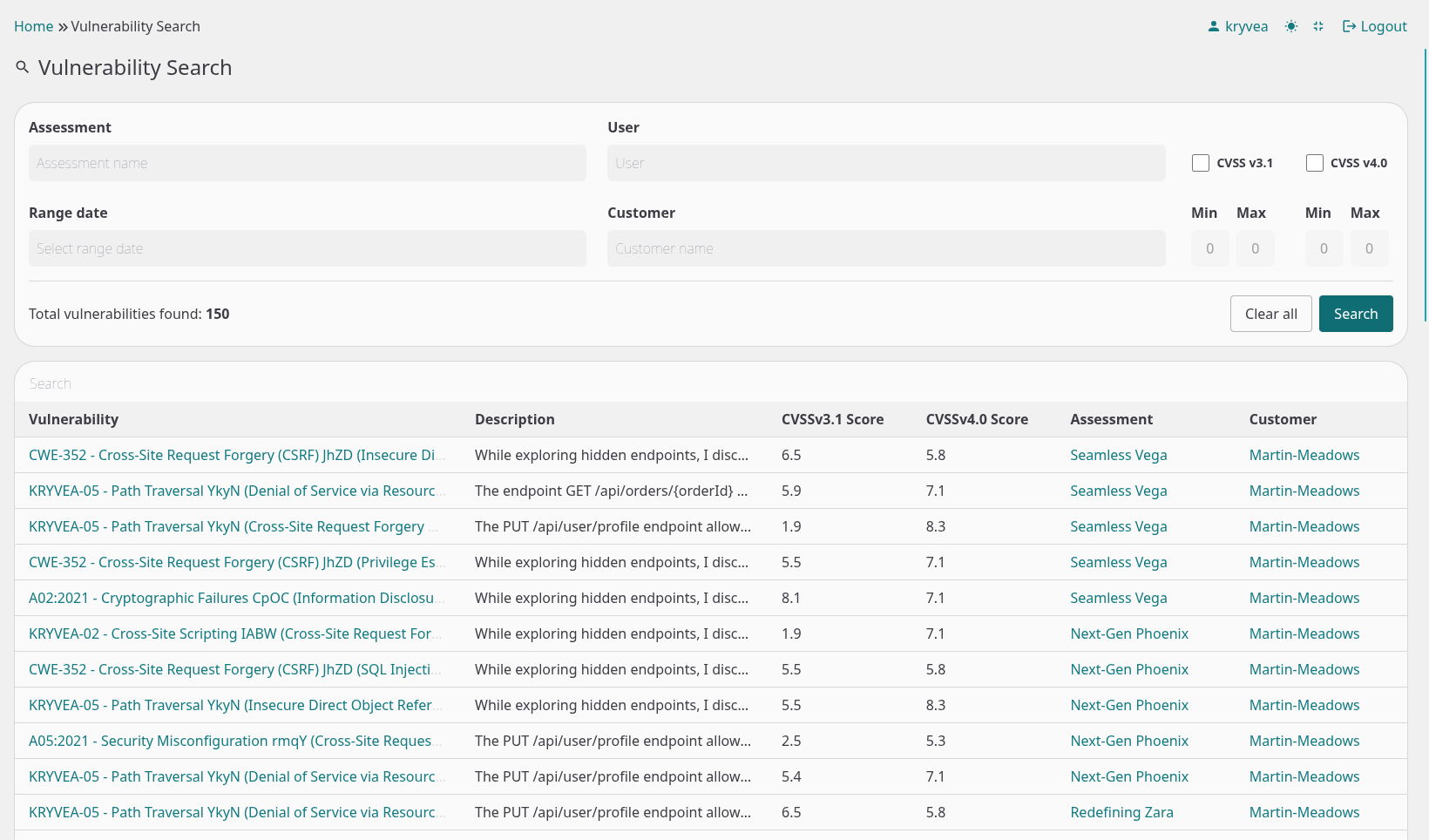Viewport: 1429px width, 840px height.
Task: Click the magnifier icon beside Vulnerability Search
Action: [23, 67]
